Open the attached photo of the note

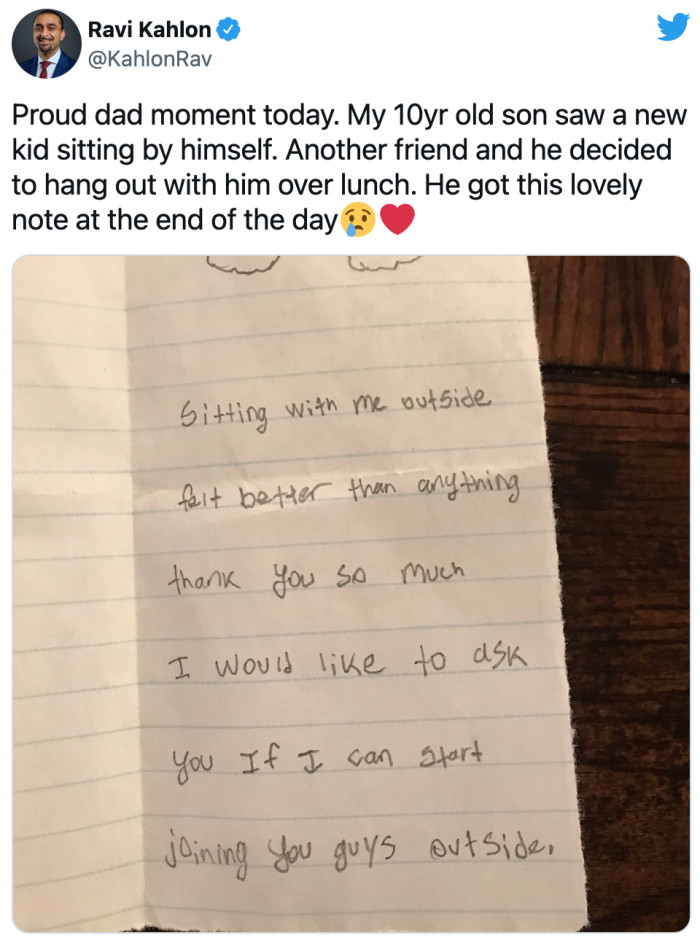click(x=351, y=594)
